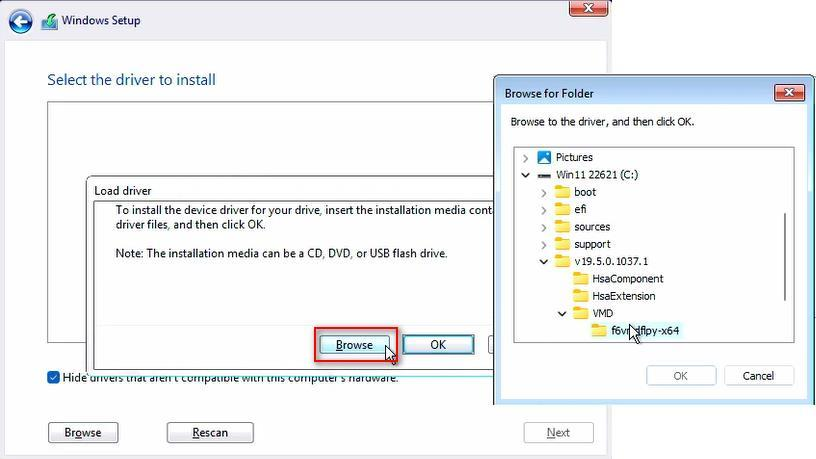Click Browse in the Load driver dialog
816x459 pixels.
tap(354, 345)
